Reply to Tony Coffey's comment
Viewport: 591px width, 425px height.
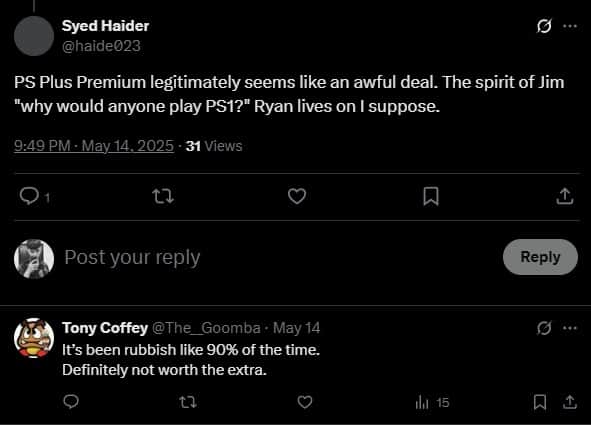(71, 402)
